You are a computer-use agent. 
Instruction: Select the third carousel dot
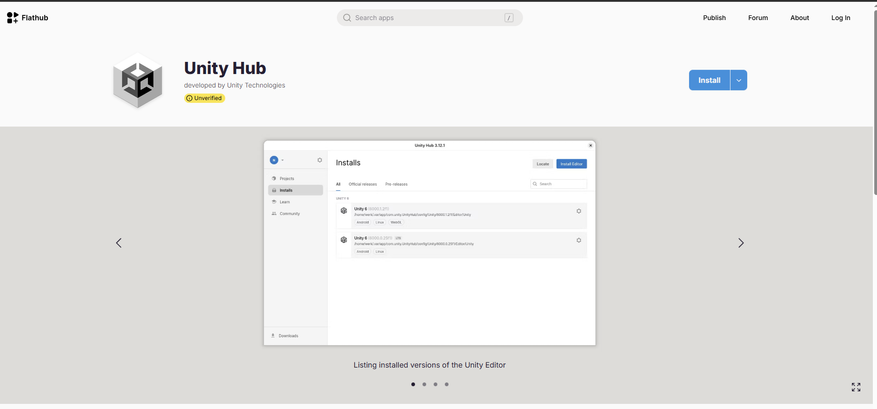435,384
